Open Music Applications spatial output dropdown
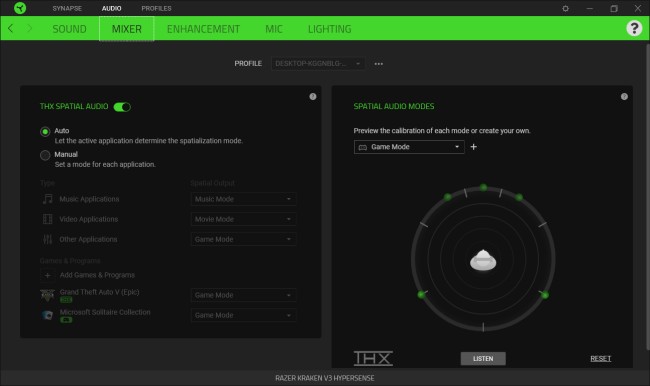Viewport: 650px width, 386px height. (x=243, y=199)
